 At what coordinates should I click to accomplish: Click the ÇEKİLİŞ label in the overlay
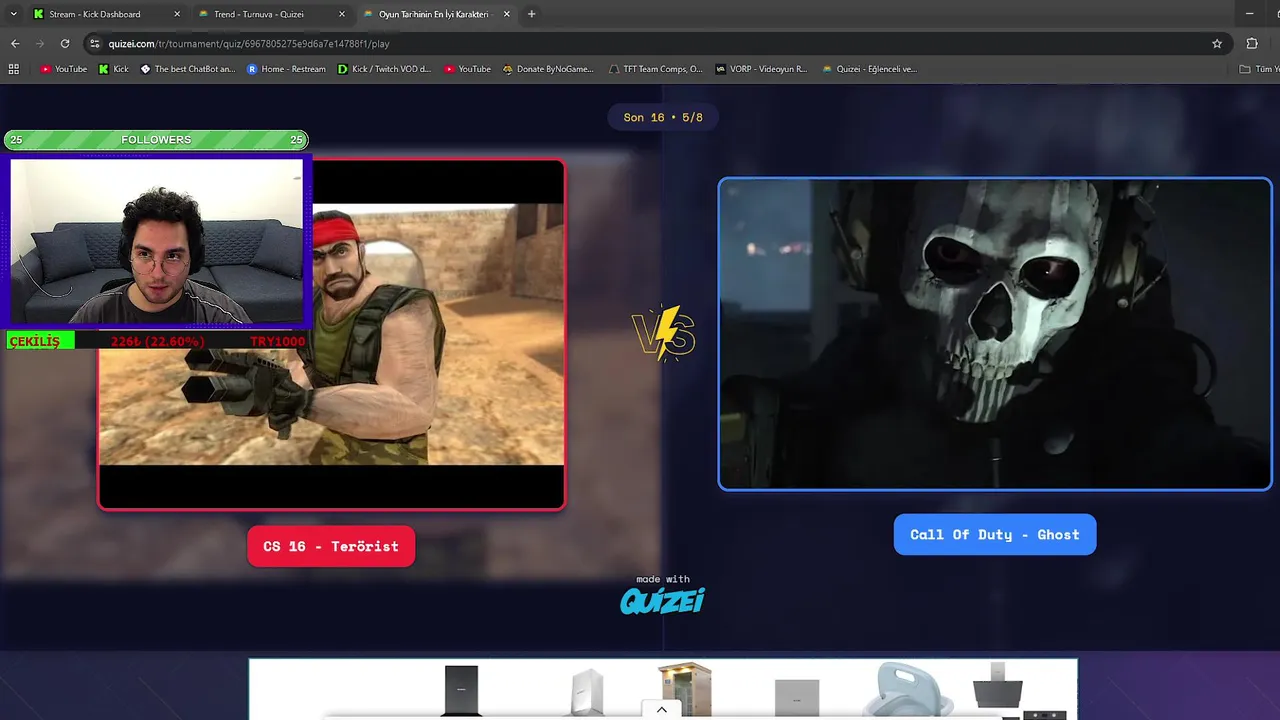pyautogui.click(x=35, y=342)
